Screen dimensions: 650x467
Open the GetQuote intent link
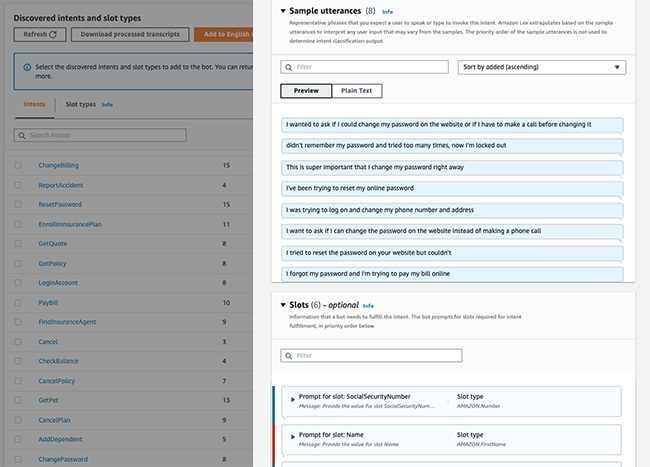(x=53, y=244)
